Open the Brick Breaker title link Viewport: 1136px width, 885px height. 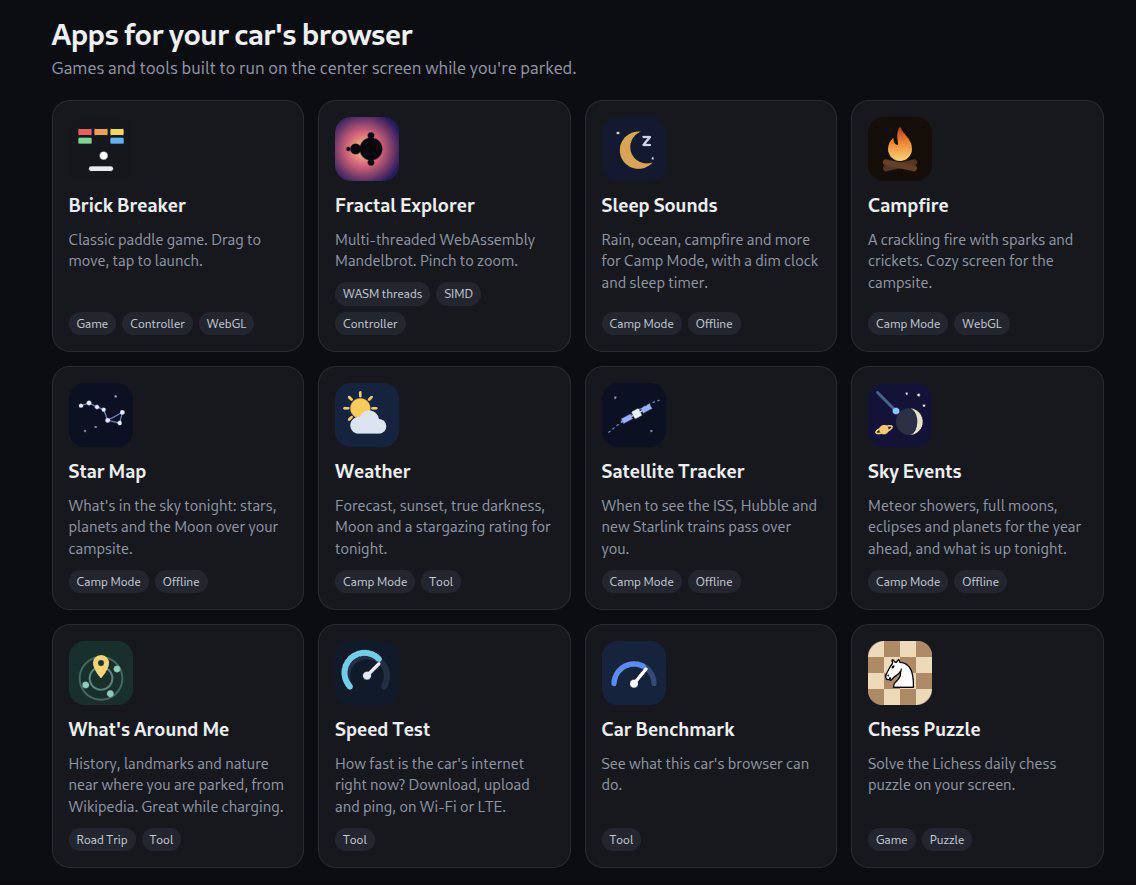click(127, 205)
